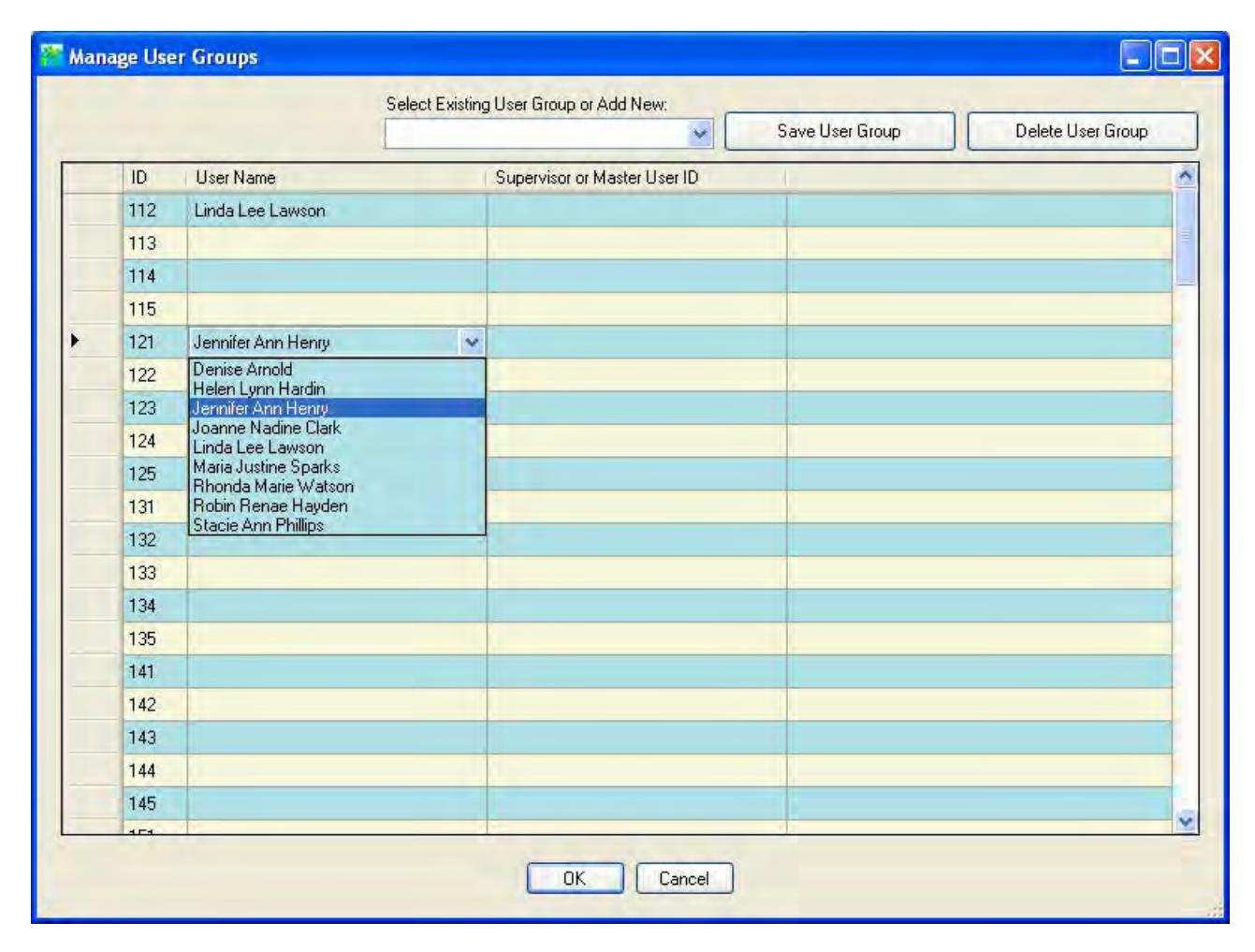This screenshot has width=1255, height=952.
Task: Open the Select Existing User Group dropdown
Action: (x=700, y=133)
